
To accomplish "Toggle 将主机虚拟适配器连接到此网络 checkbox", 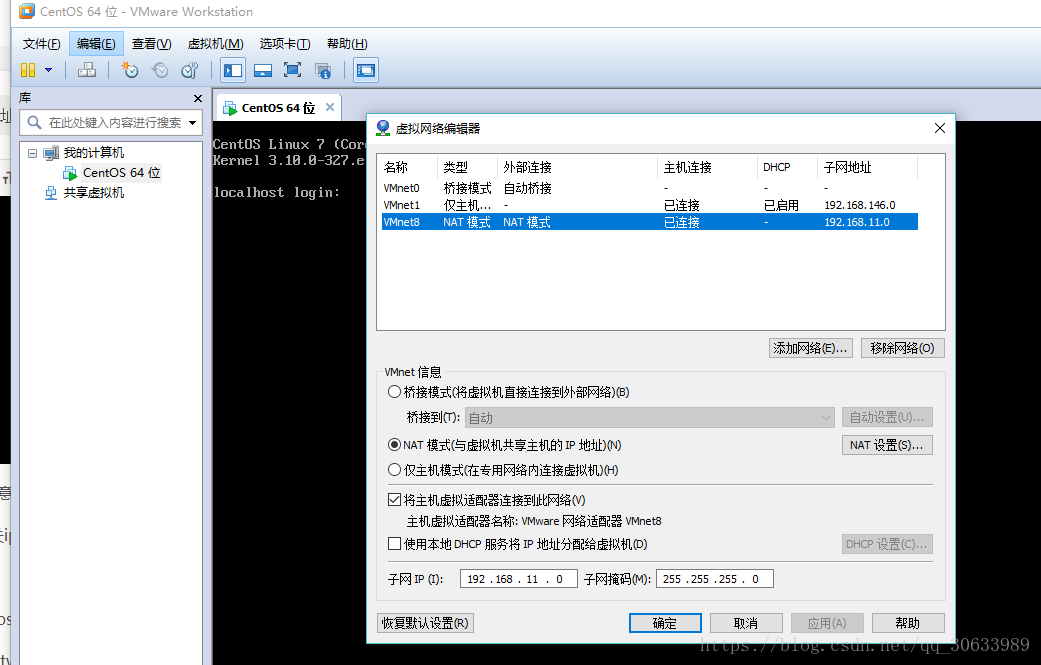I will point(394,500).
